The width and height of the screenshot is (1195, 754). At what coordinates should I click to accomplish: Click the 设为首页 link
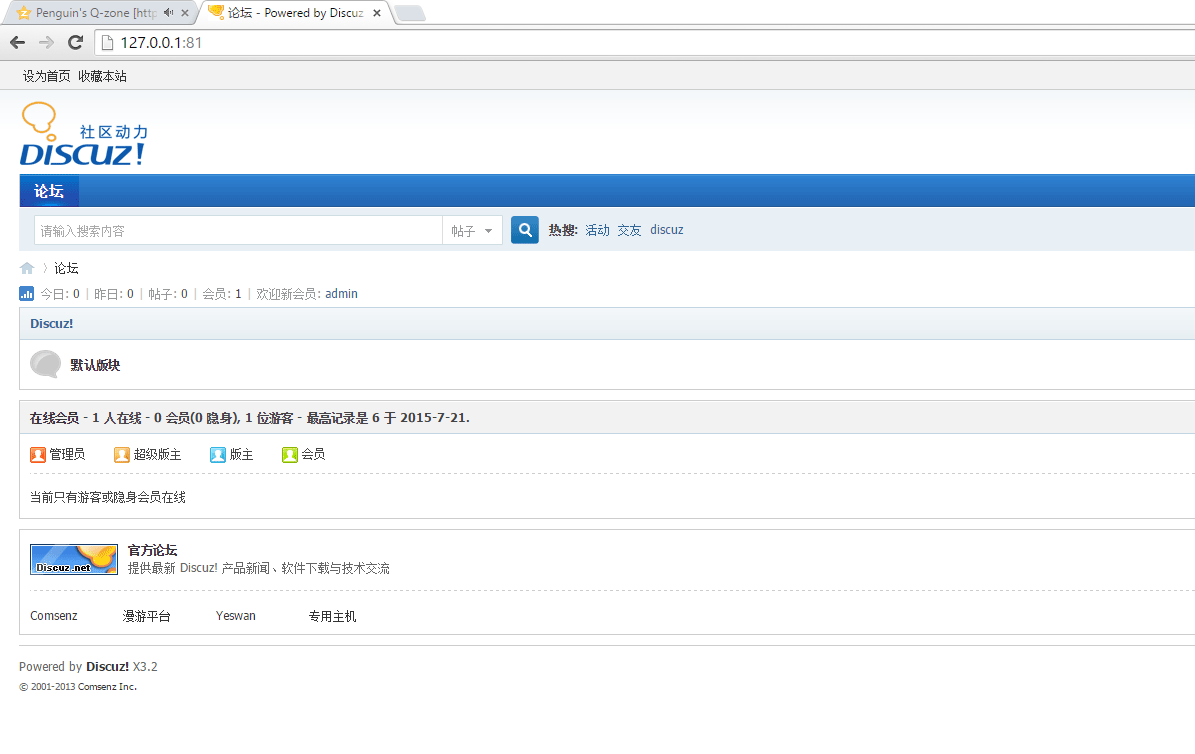46,76
